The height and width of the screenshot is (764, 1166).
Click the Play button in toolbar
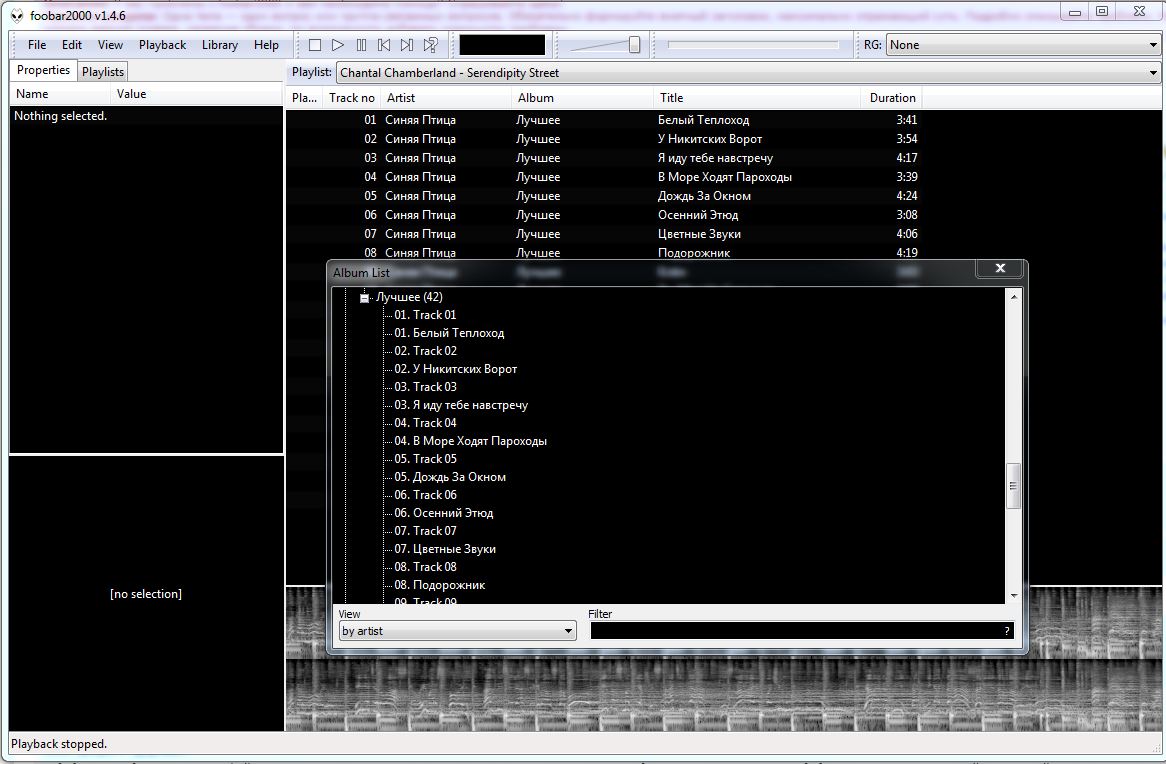(338, 45)
